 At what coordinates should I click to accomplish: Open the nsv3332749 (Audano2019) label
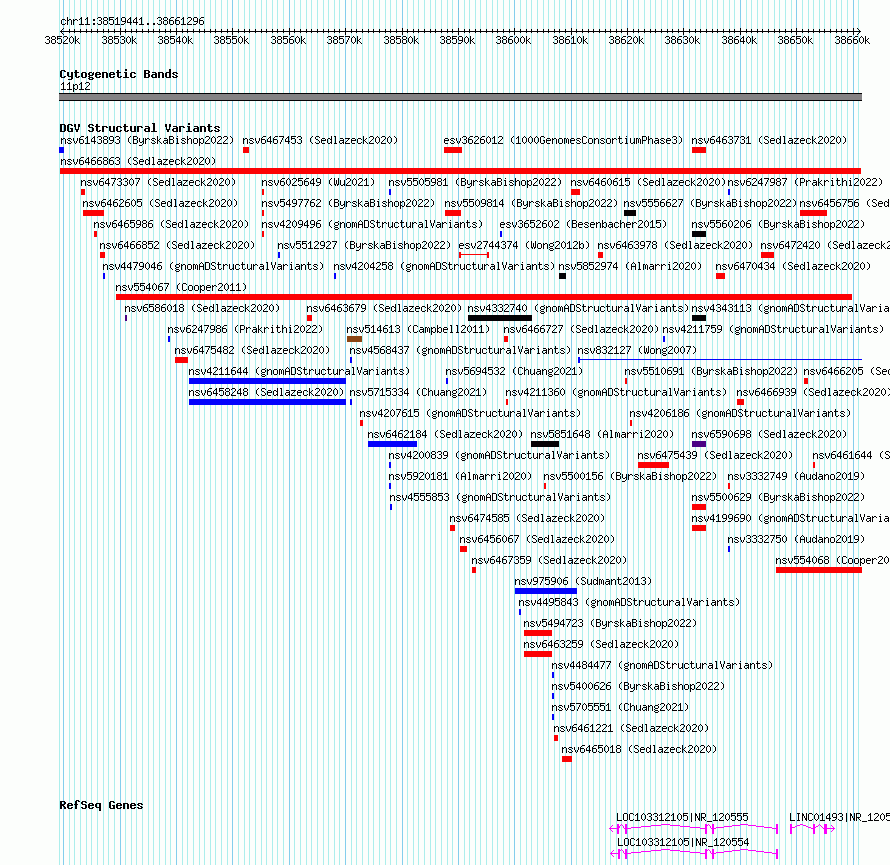[796, 476]
